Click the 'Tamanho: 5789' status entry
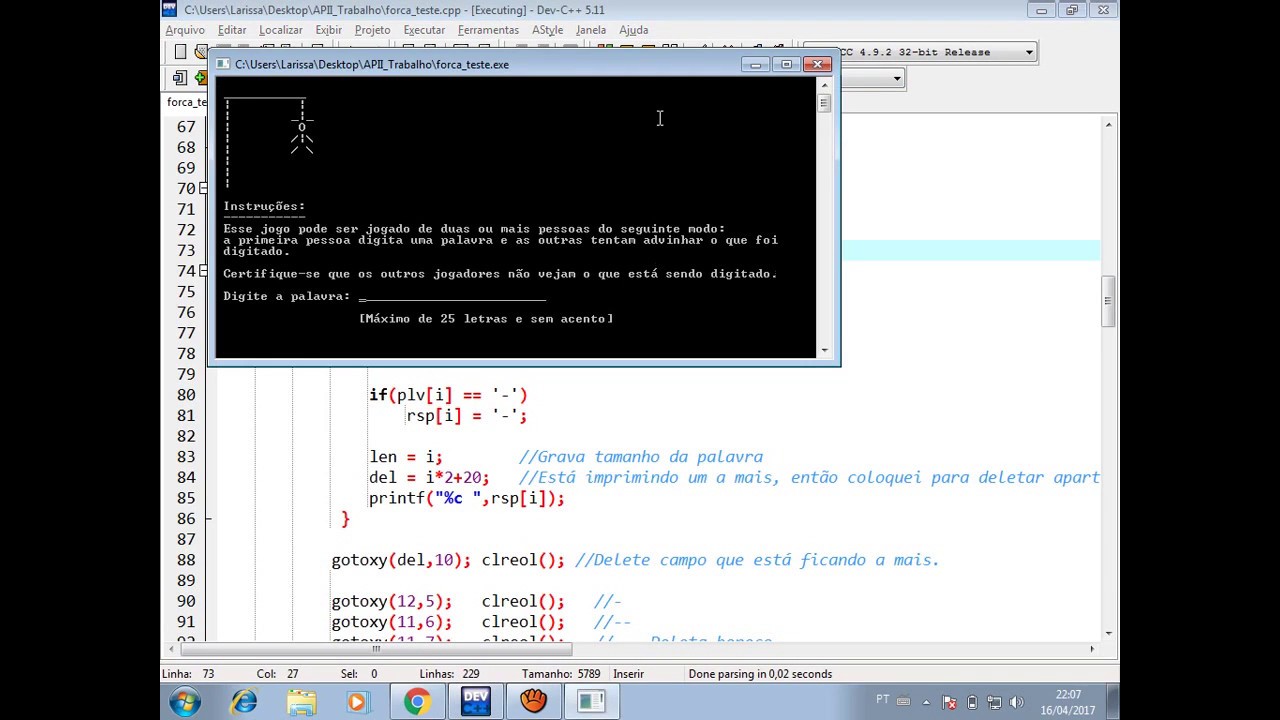Image resolution: width=1280 pixels, height=720 pixels. click(562, 674)
